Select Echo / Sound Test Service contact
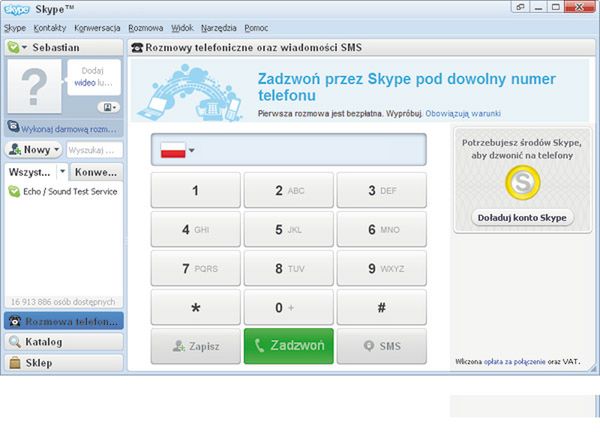 tap(64, 192)
